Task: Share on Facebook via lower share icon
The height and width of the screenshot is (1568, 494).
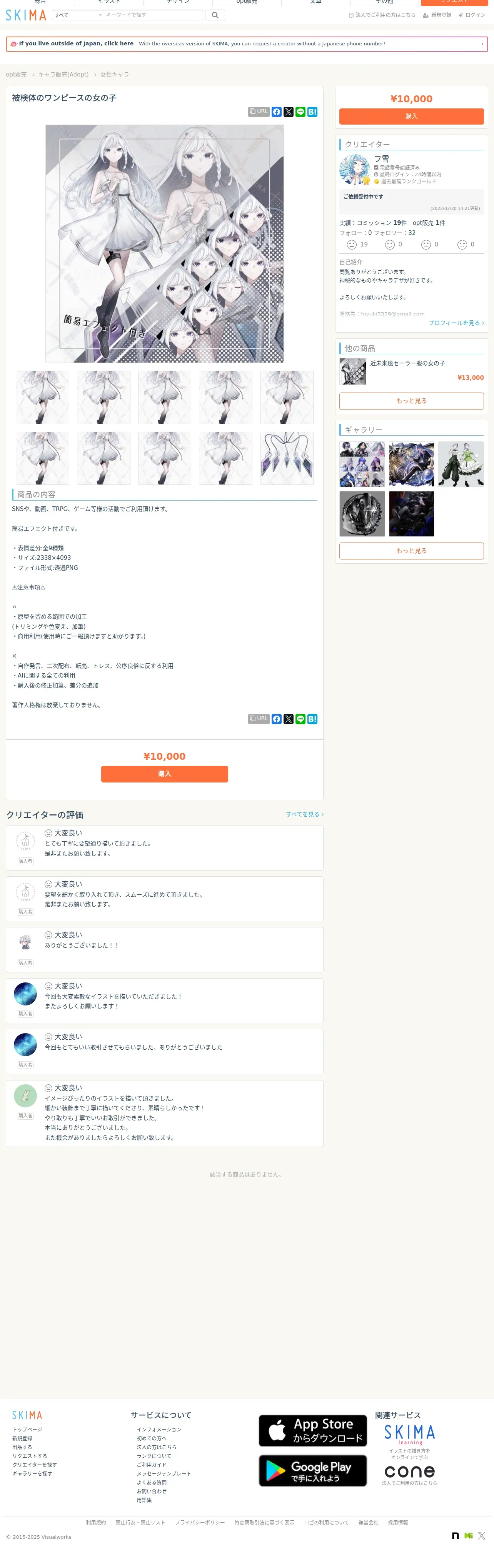Action: [277, 719]
